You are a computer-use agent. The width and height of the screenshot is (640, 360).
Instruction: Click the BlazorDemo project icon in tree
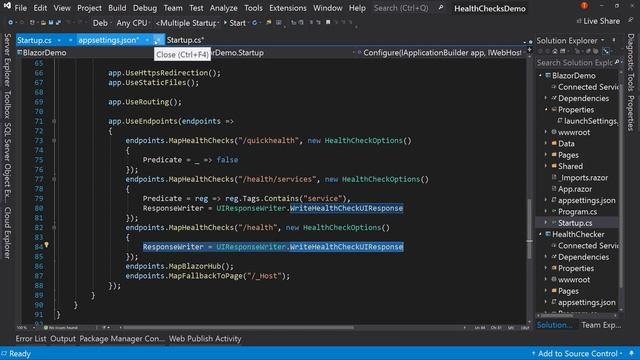(548, 76)
